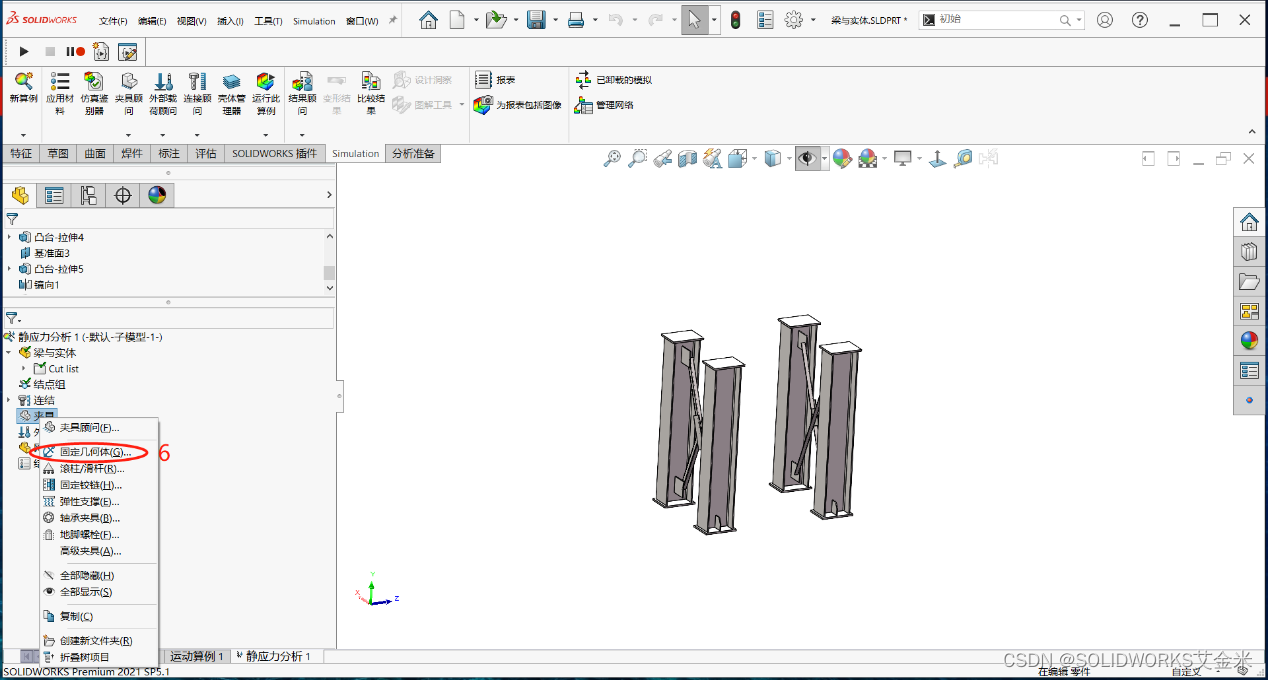Open the Simulation menu in menu bar
Viewport: 1268px width, 680px height.
tap(314, 21)
